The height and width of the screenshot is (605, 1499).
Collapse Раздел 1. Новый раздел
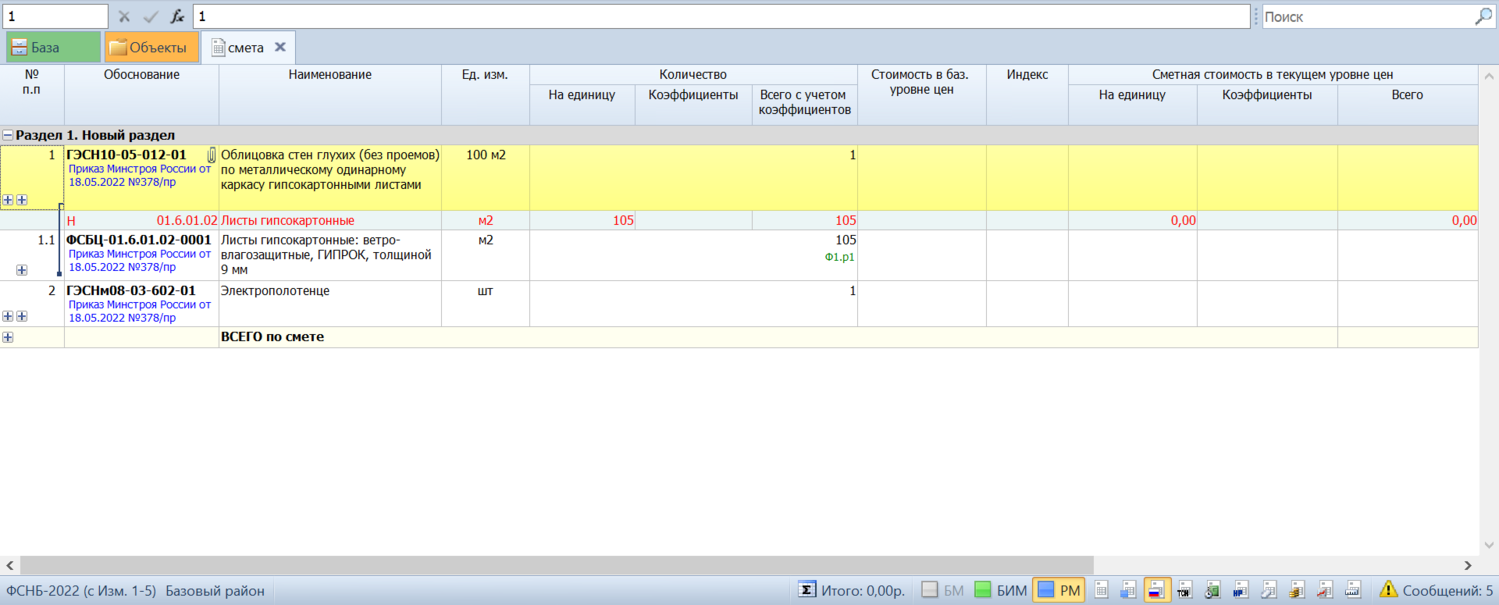[8, 135]
